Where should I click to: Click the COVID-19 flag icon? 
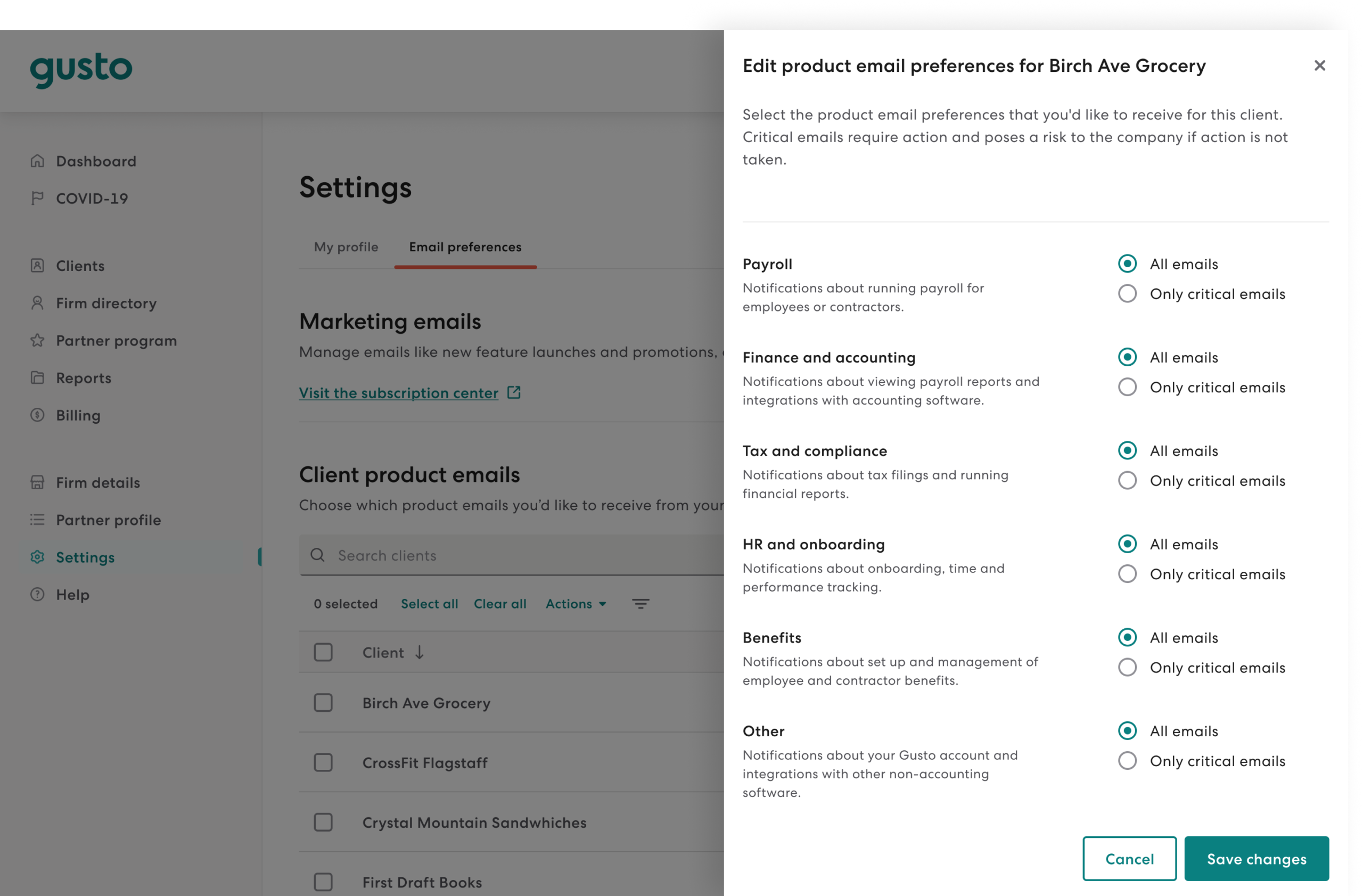[37, 198]
